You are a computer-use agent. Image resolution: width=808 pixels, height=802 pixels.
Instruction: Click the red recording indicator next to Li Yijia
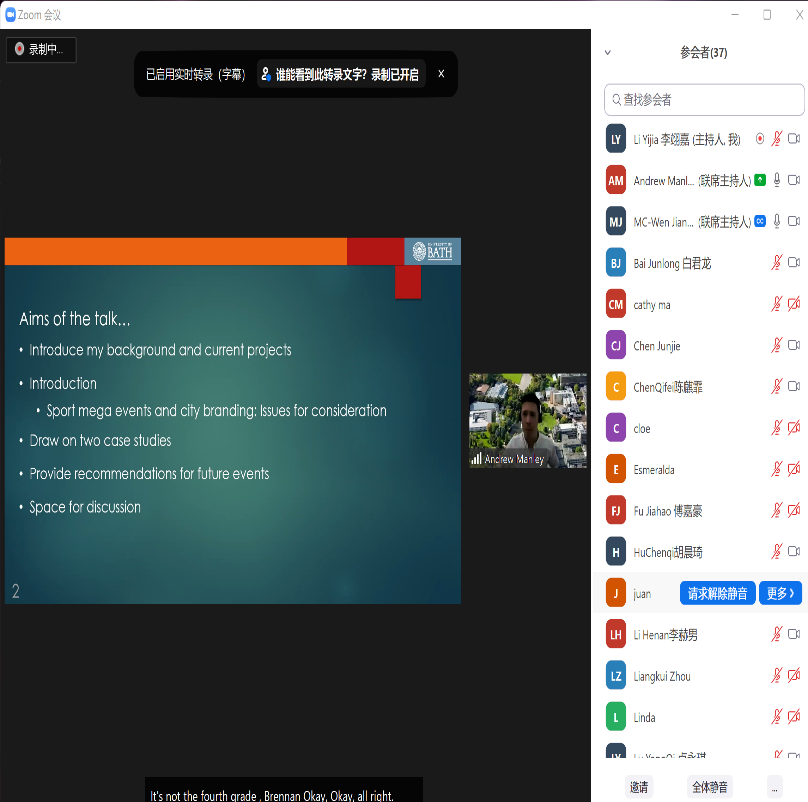click(x=760, y=139)
